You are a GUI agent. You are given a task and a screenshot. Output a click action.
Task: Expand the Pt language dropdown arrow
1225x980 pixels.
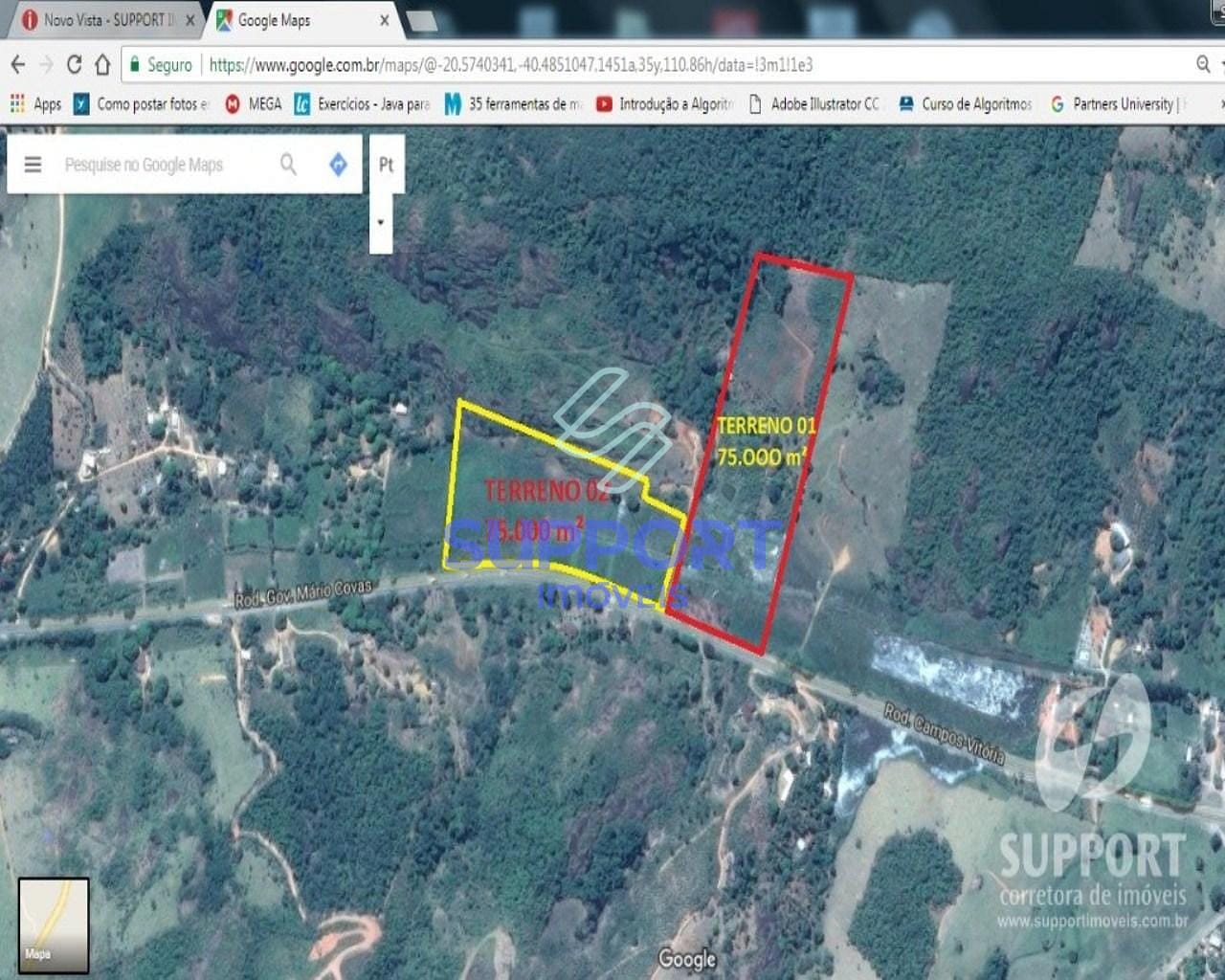click(381, 222)
